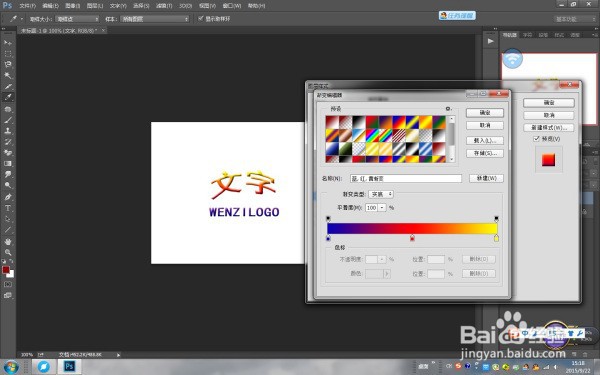
Task: Open the 帮助(H) menu
Action: pos(256,6)
